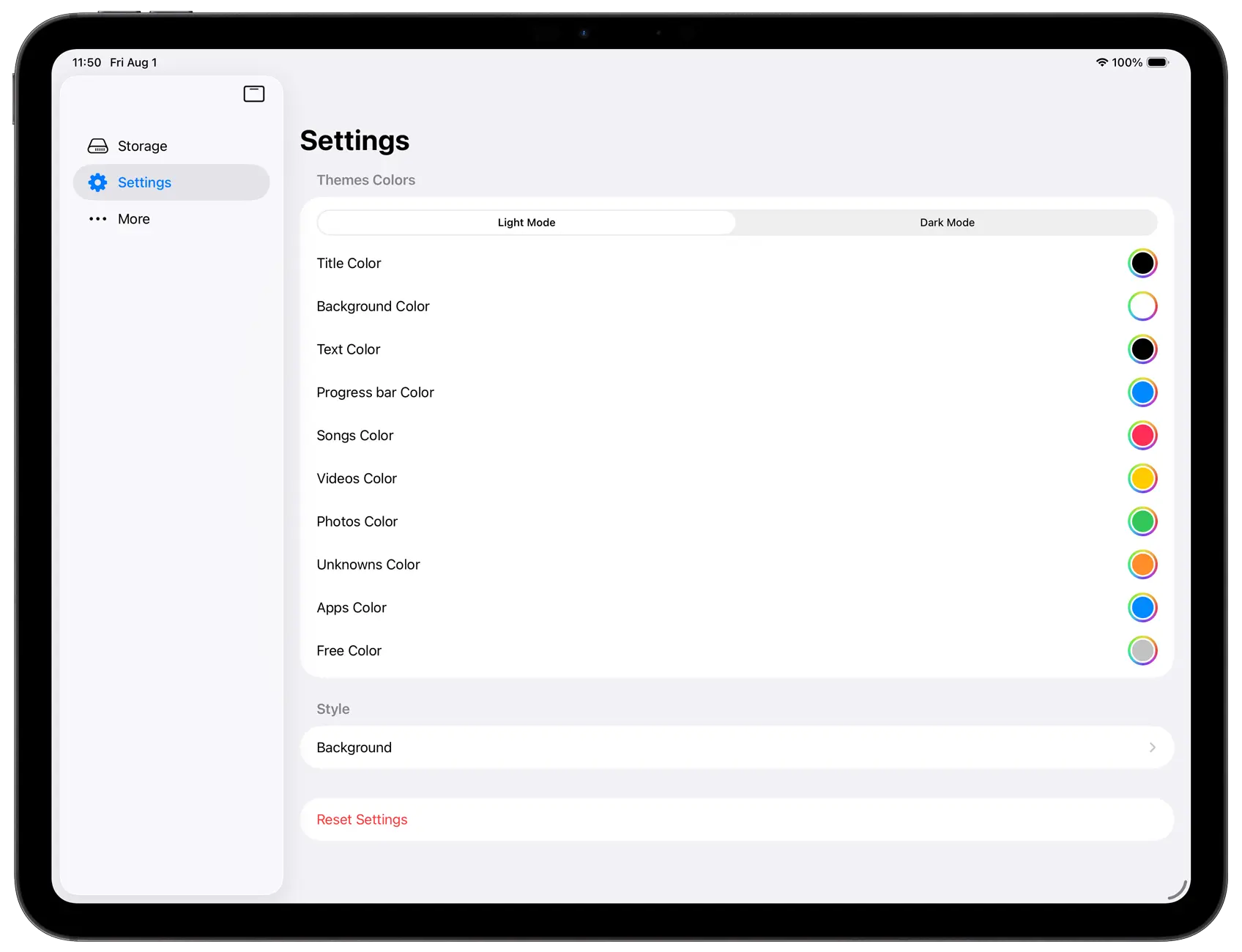Click the Background row chevron
1242x952 pixels.
tap(1152, 748)
